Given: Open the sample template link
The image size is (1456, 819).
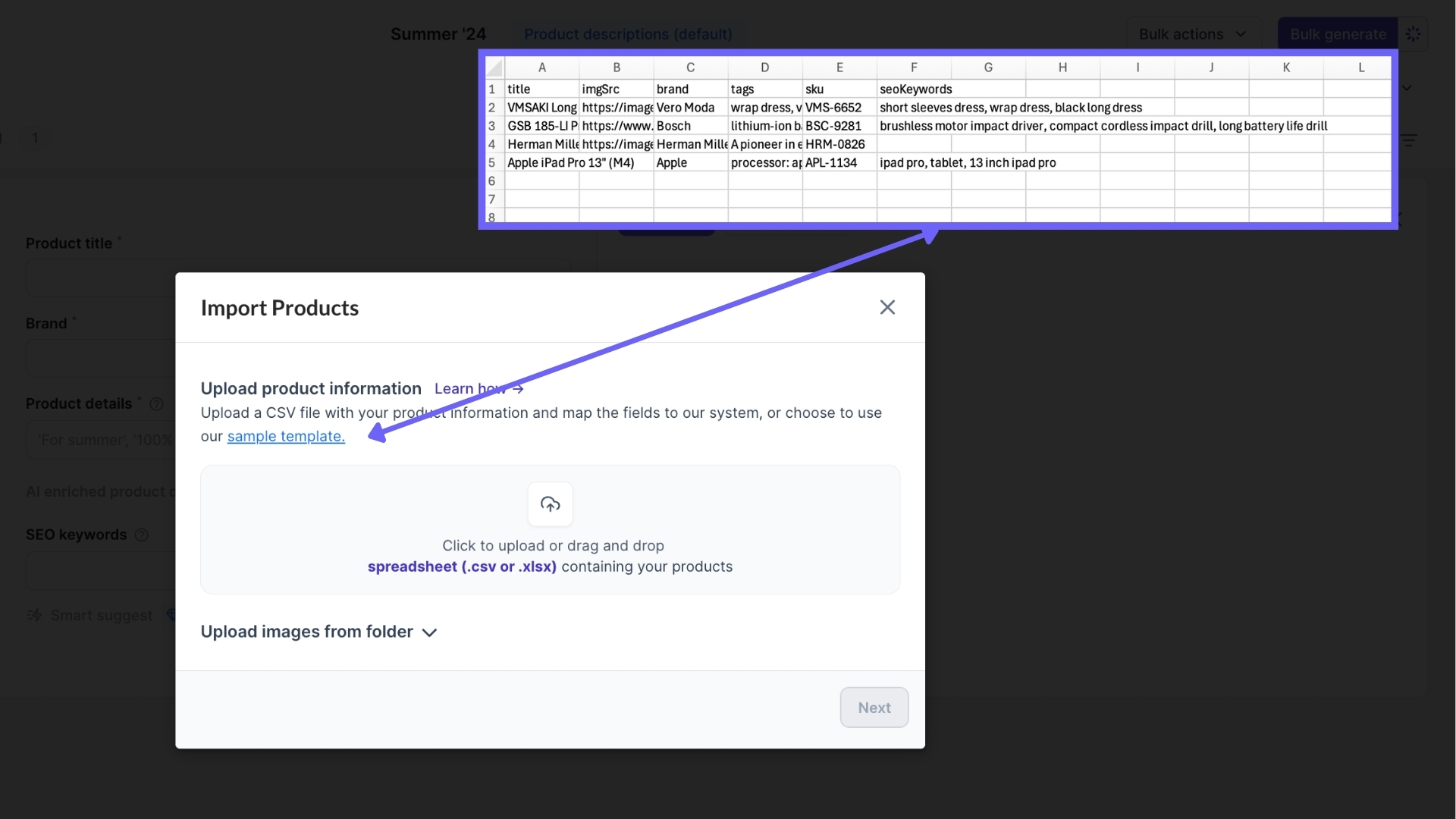Looking at the screenshot, I should point(286,436).
